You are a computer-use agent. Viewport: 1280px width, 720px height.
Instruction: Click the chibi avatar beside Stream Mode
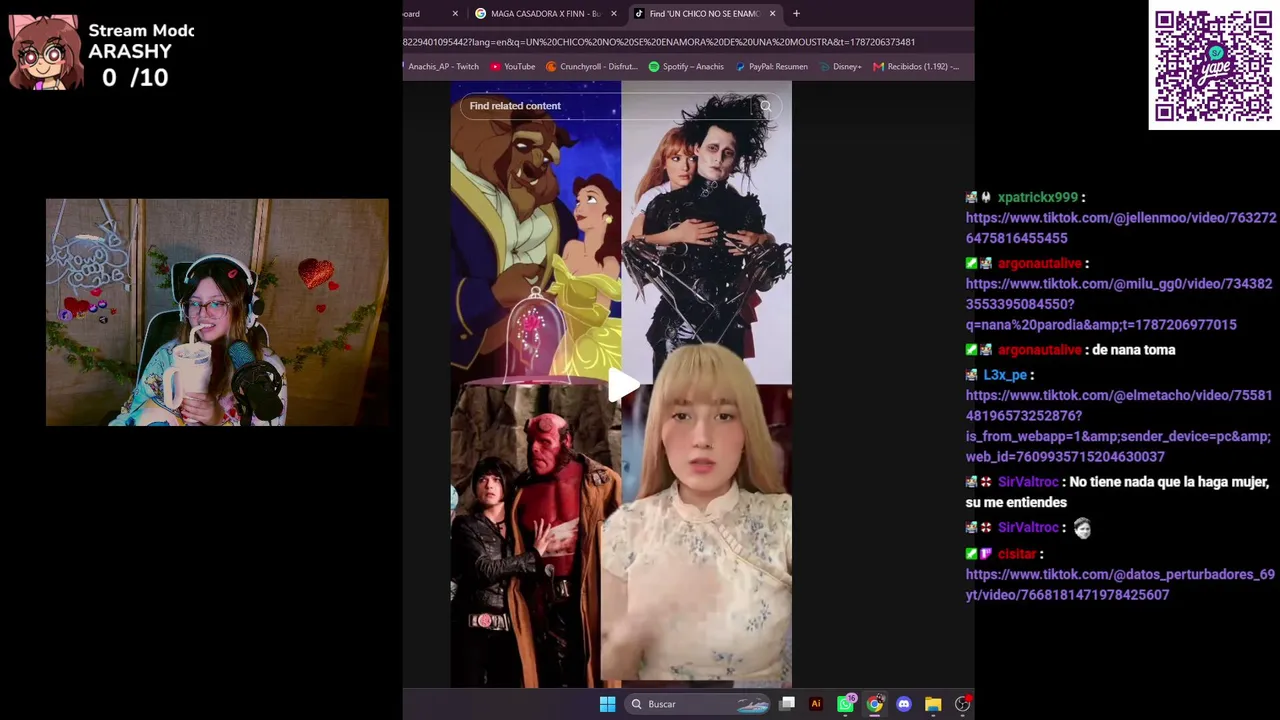[x=45, y=52]
